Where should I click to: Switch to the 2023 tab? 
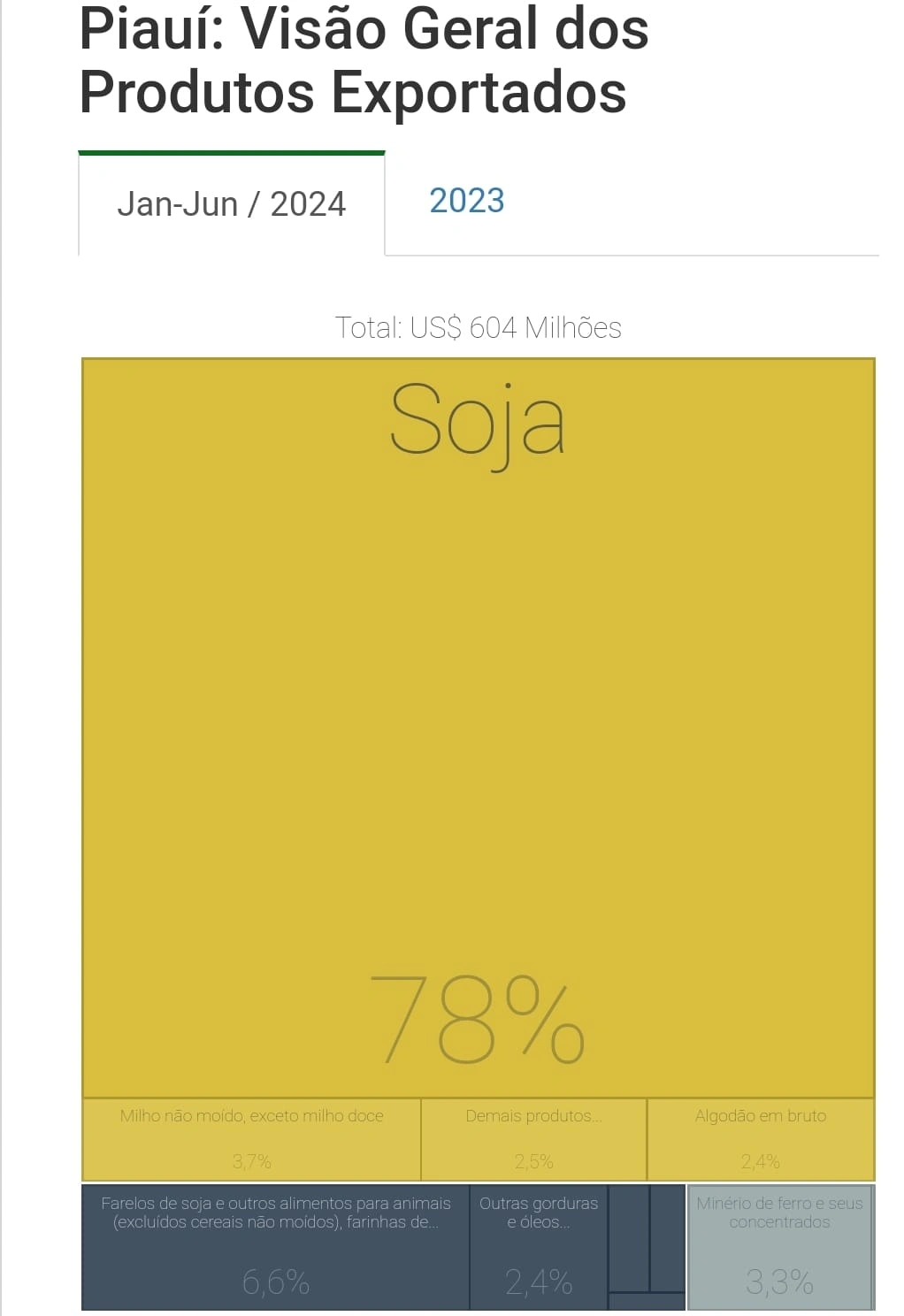tap(467, 201)
